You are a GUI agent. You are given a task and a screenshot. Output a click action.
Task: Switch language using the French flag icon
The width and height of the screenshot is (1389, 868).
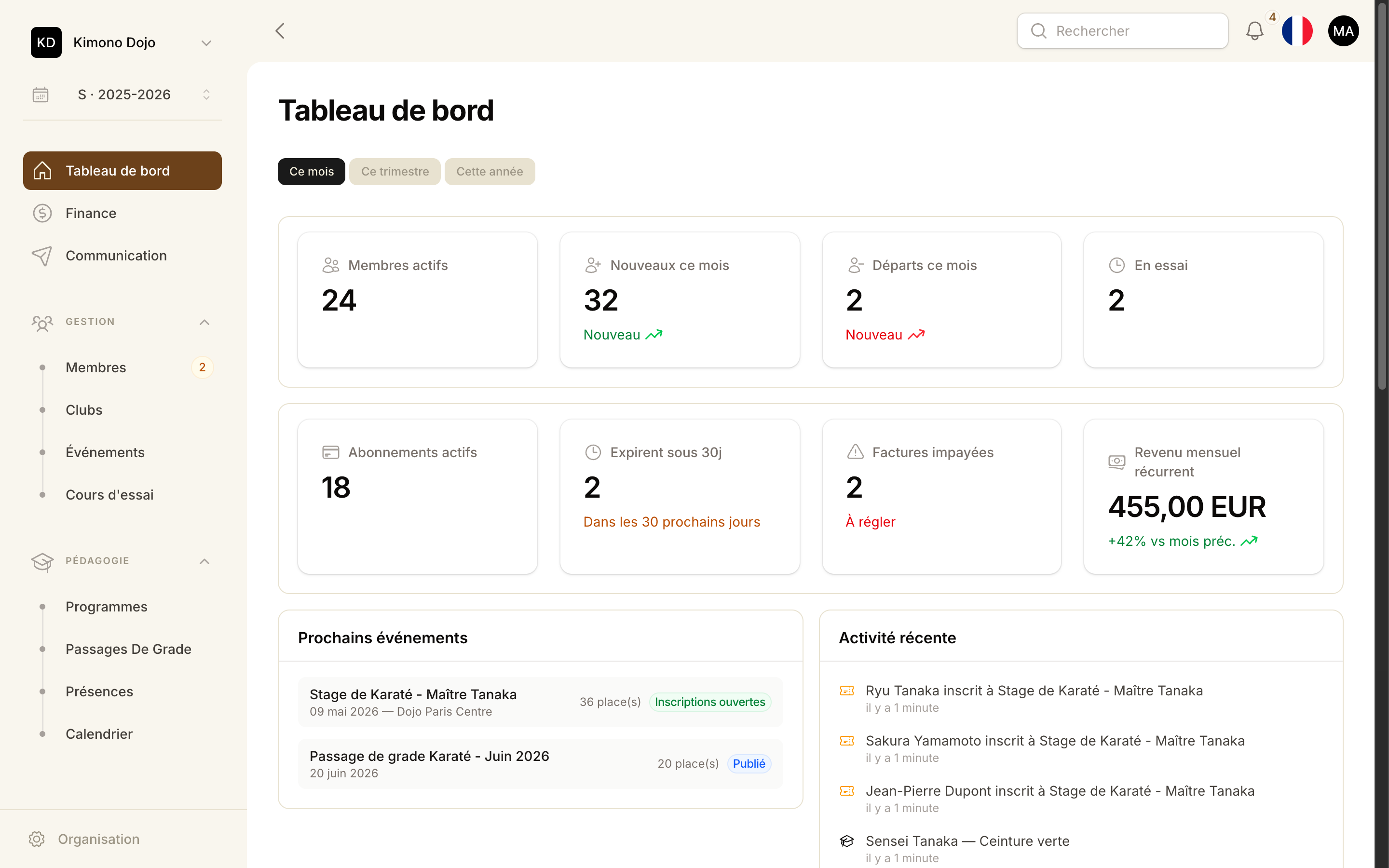[1298, 30]
